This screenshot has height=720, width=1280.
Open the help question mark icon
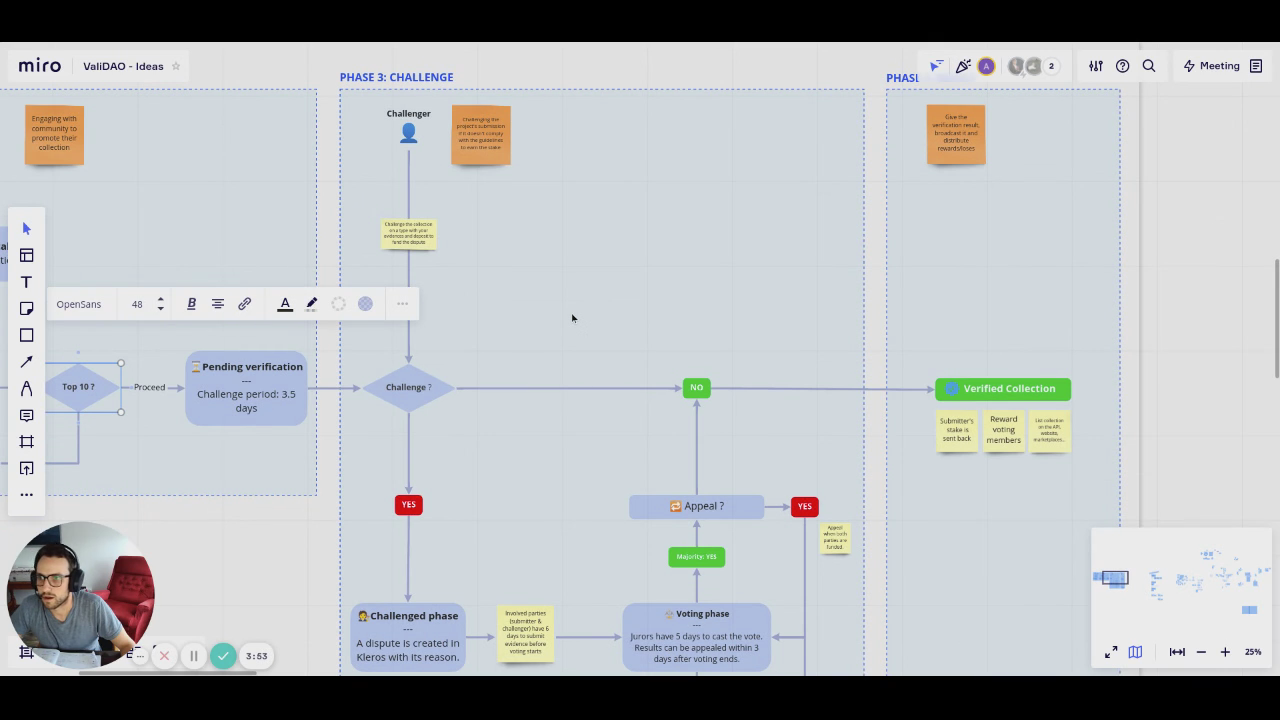1122,66
